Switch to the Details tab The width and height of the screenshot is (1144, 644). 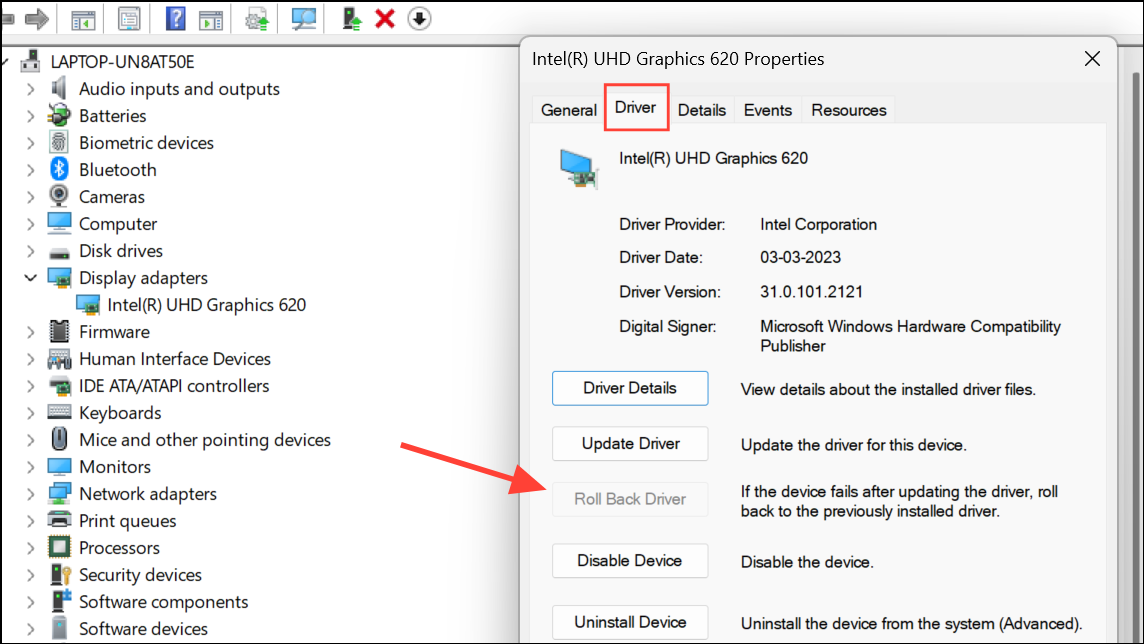click(701, 110)
